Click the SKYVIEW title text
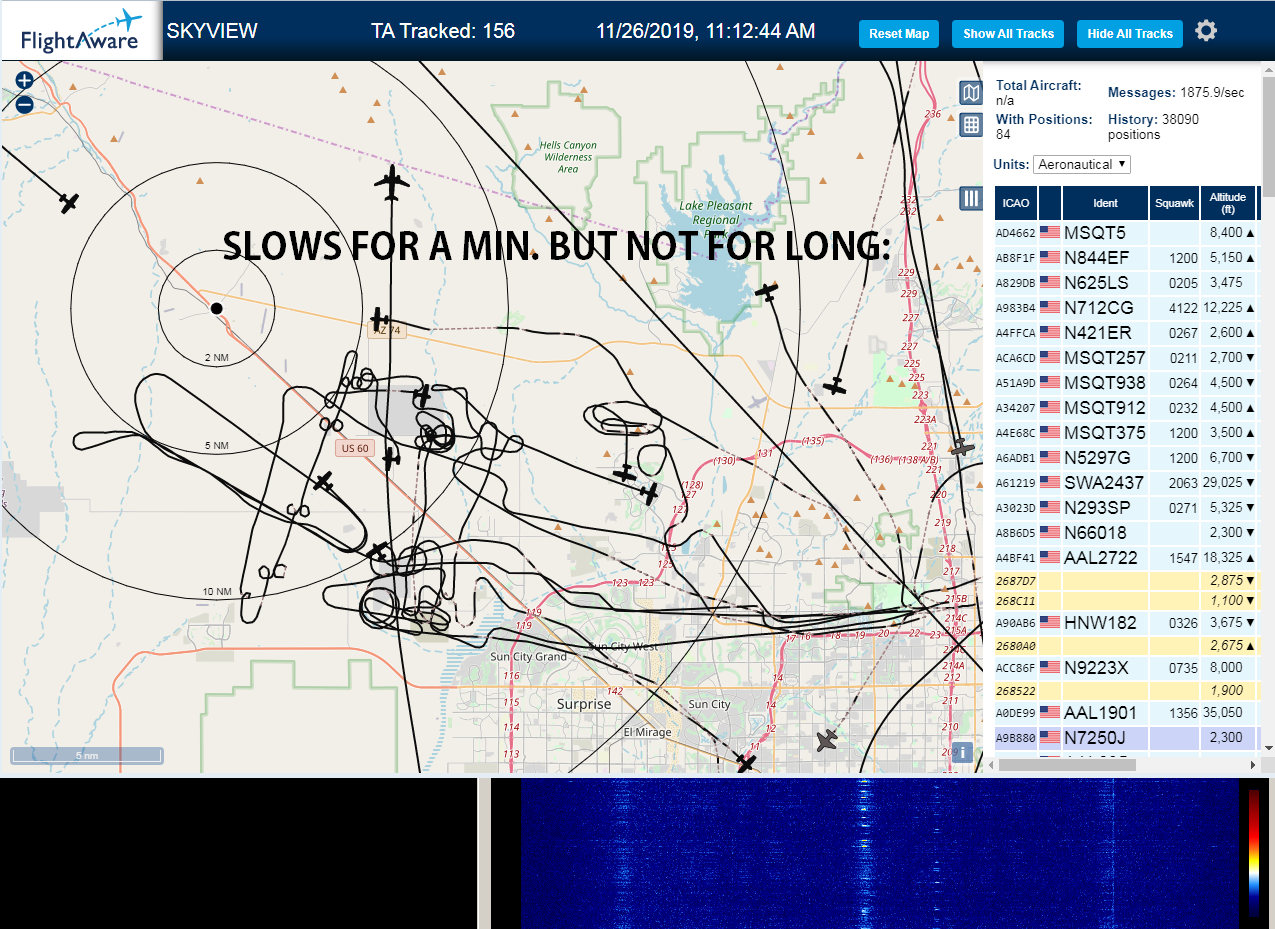The height and width of the screenshot is (929, 1275). click(212, 31)
